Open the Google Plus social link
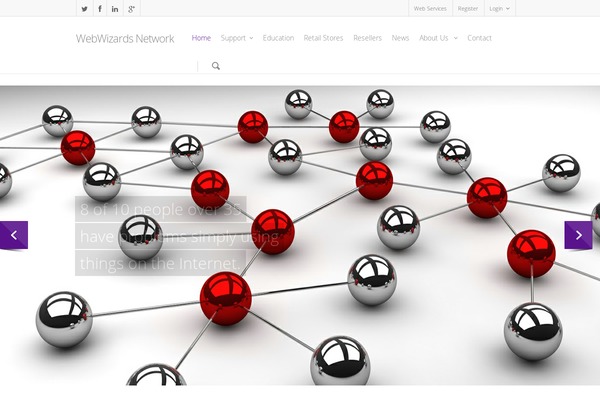 coord(132,8)
